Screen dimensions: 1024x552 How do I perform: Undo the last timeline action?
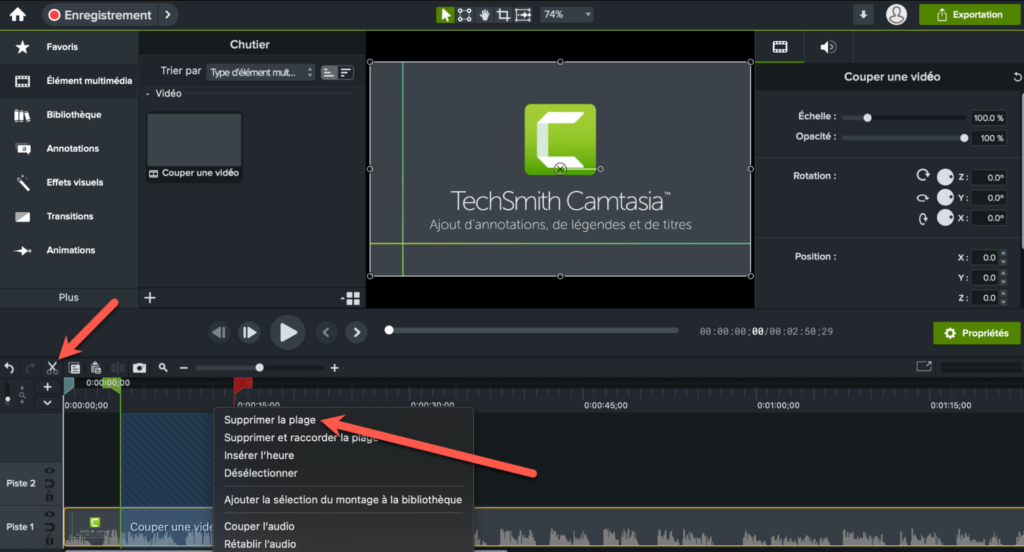9,368
